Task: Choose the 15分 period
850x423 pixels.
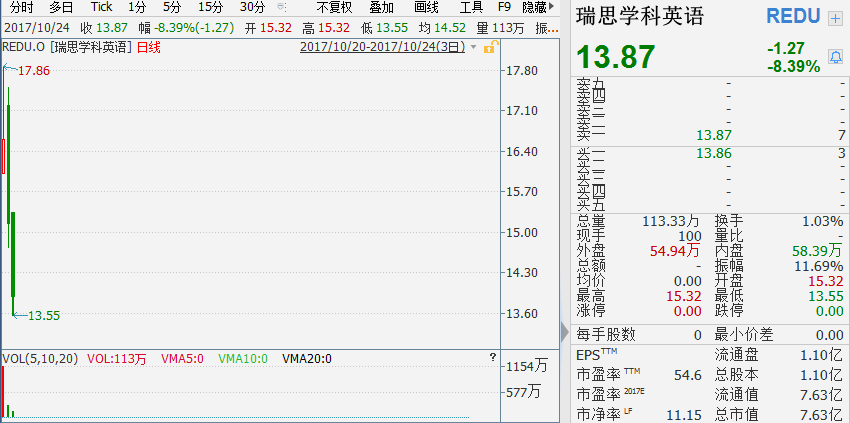Action: (x=210, y=7)
